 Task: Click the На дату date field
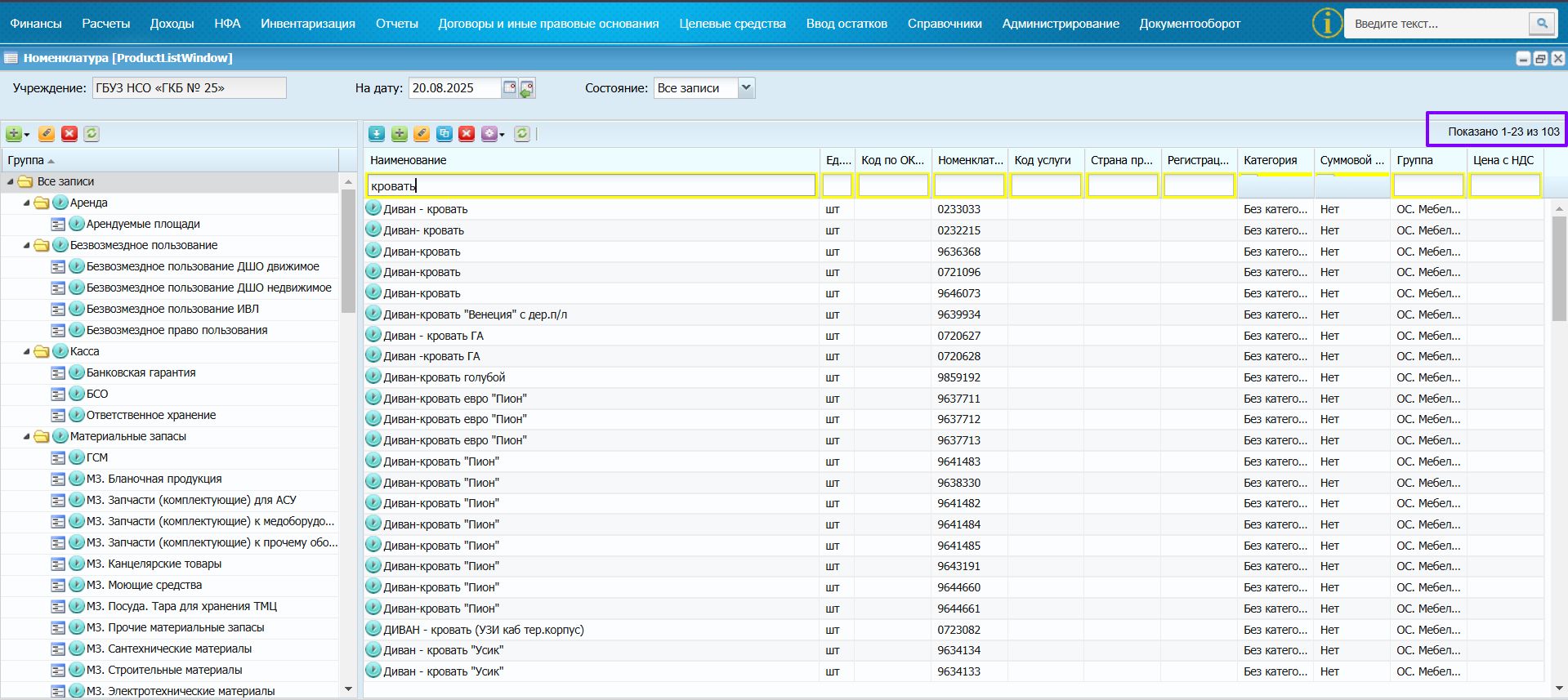coord(454,88)
